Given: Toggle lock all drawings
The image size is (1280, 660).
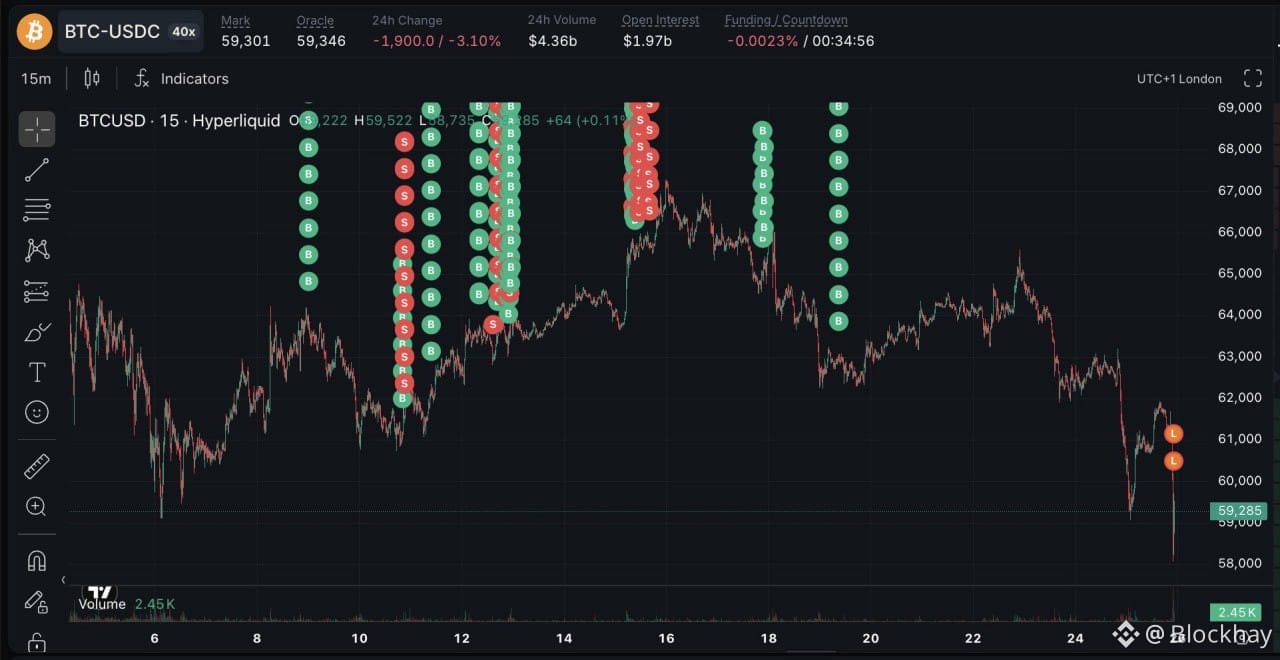Looking at the screenshot, I should (37, 641).
